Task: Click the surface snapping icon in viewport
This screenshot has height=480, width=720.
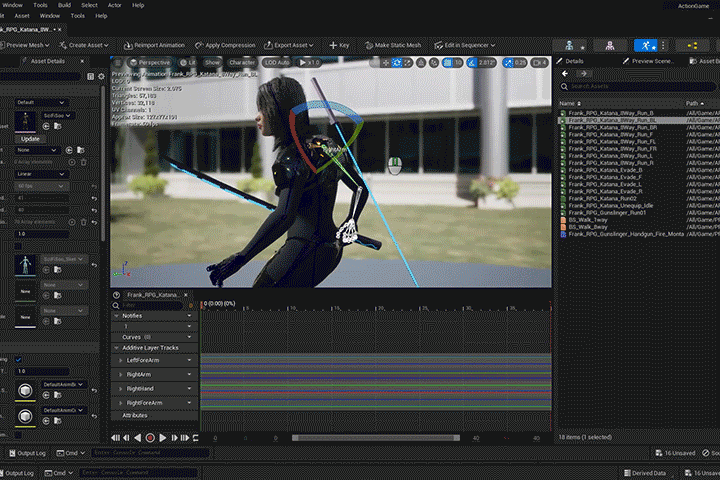Action: [433, 62]
